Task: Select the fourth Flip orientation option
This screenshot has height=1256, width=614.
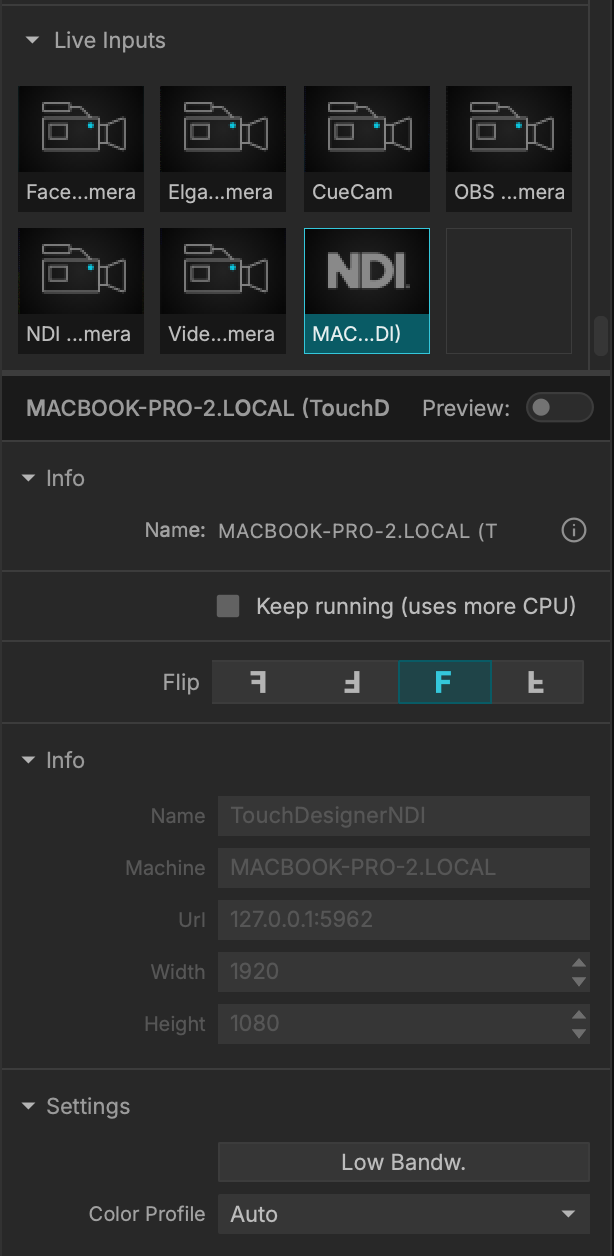Action: click(x=537, y=683)
